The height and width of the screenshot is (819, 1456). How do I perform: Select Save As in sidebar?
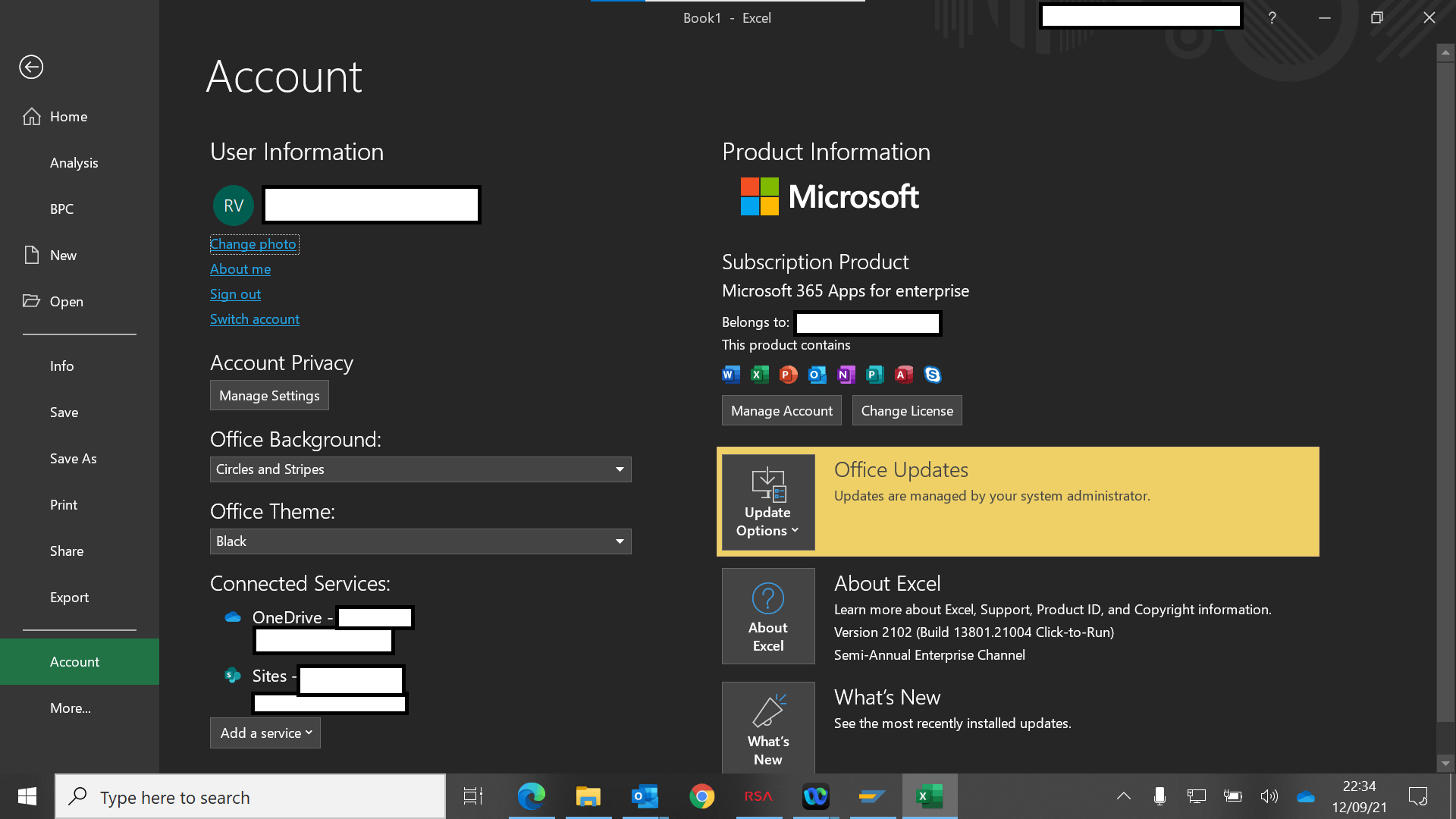[x=74, y=459]
